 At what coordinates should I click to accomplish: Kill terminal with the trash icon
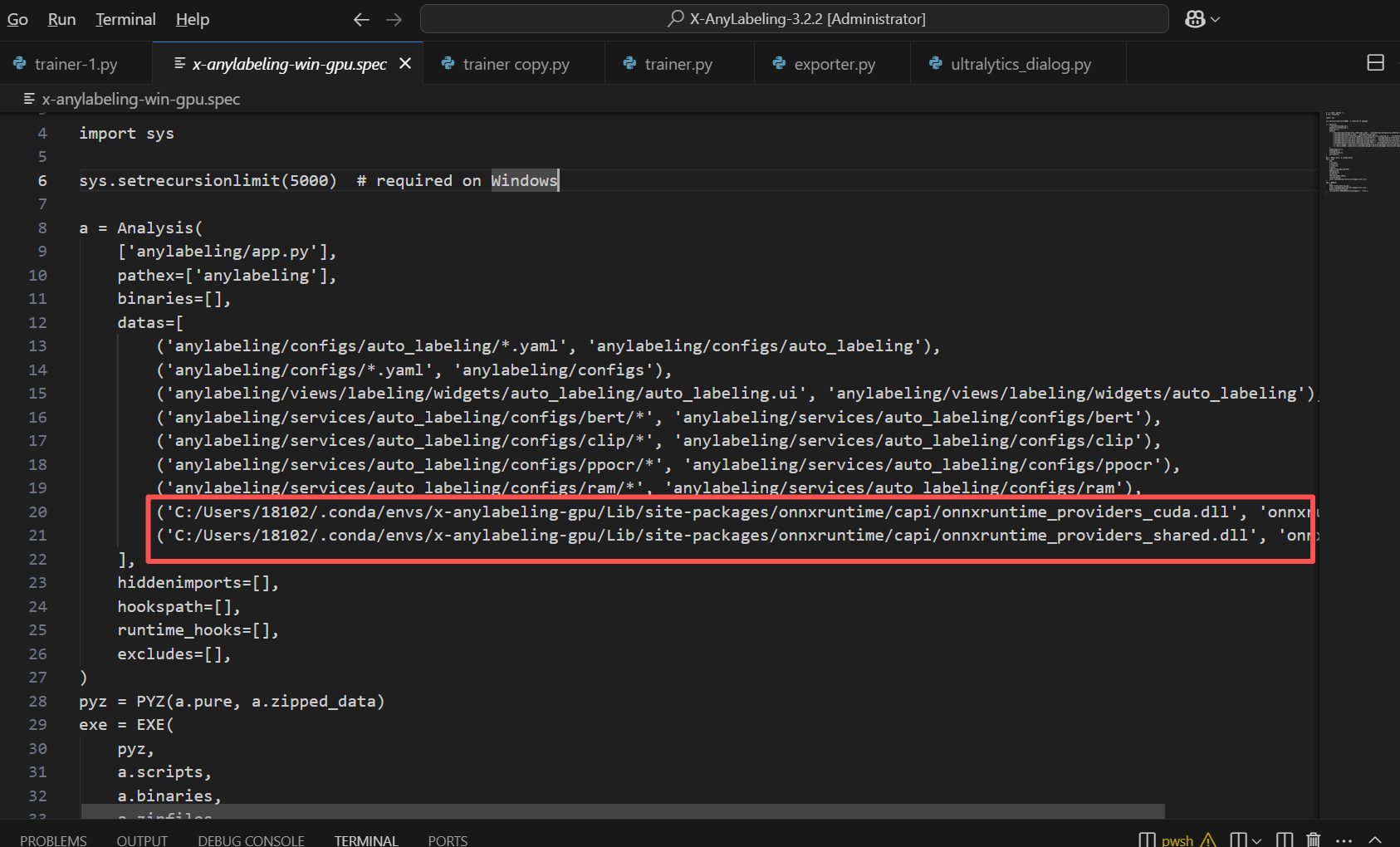(1314, 840)
